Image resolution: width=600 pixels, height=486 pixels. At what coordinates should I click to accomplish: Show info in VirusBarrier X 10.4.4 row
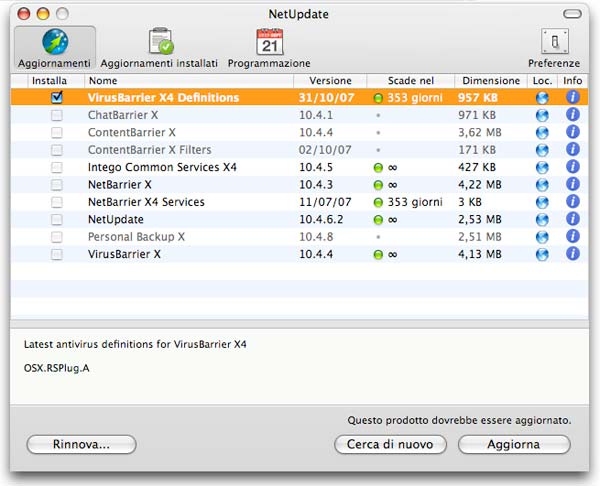click(x=572, y=254)
